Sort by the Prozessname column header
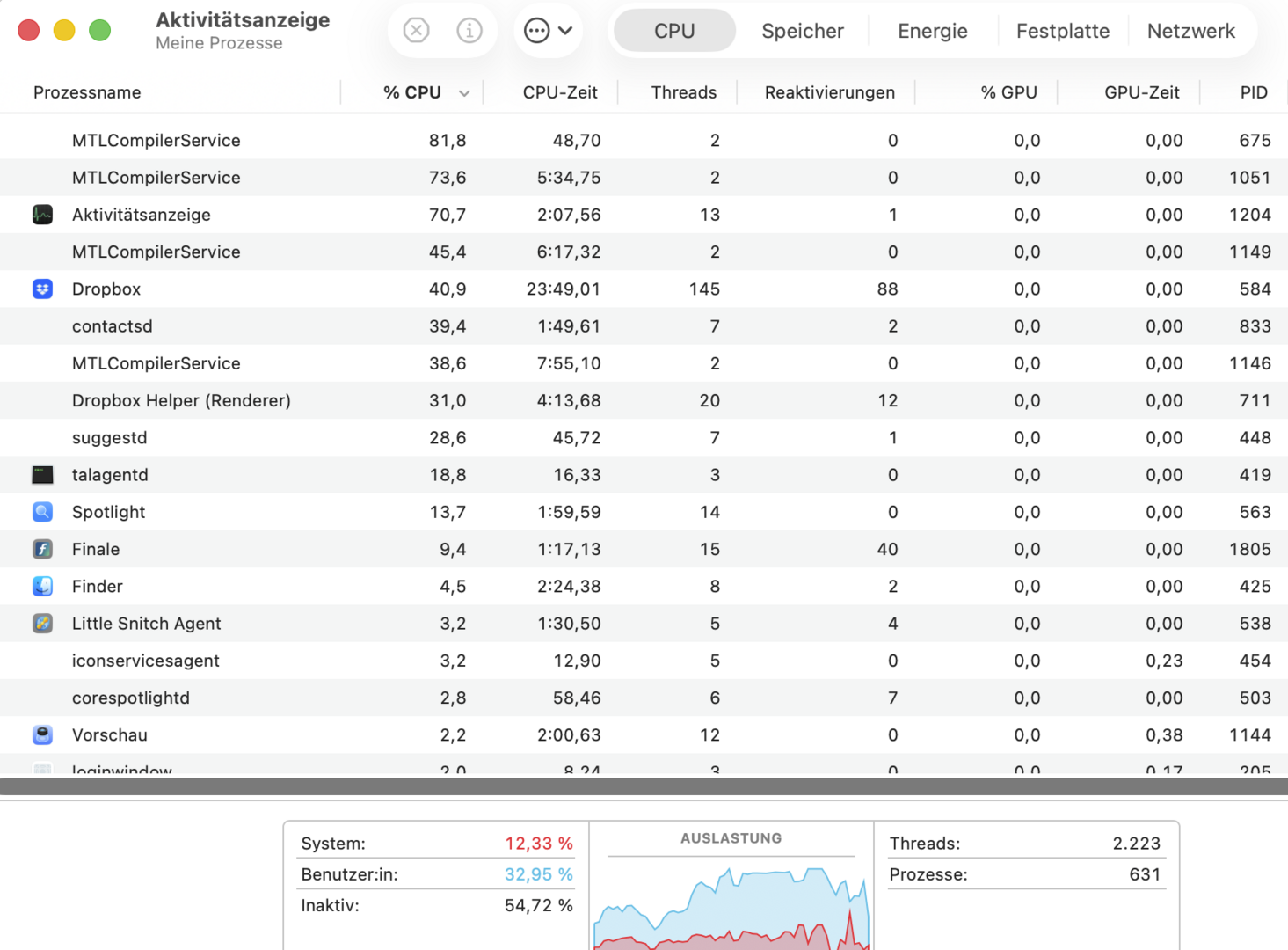The height and width of the screenshot is (950, 1288). pyautogui.click(x=87, y=92)
